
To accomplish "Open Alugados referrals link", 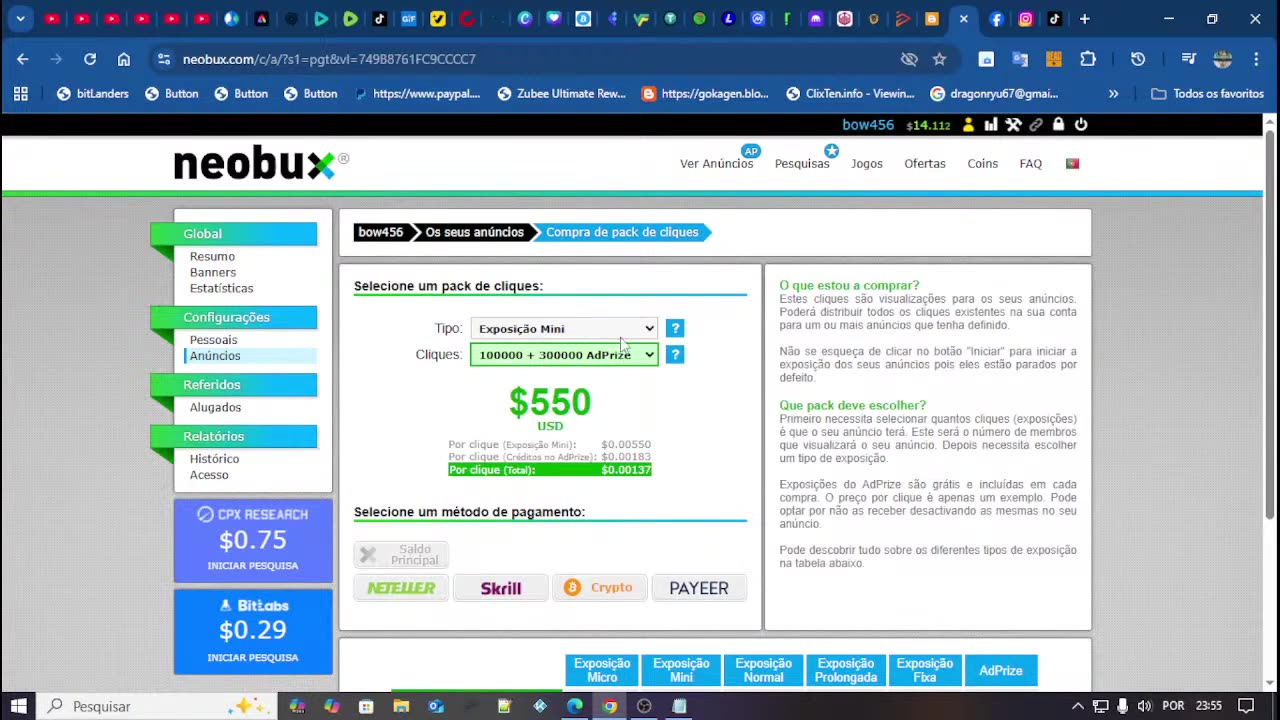I will [x=215, y=407].
